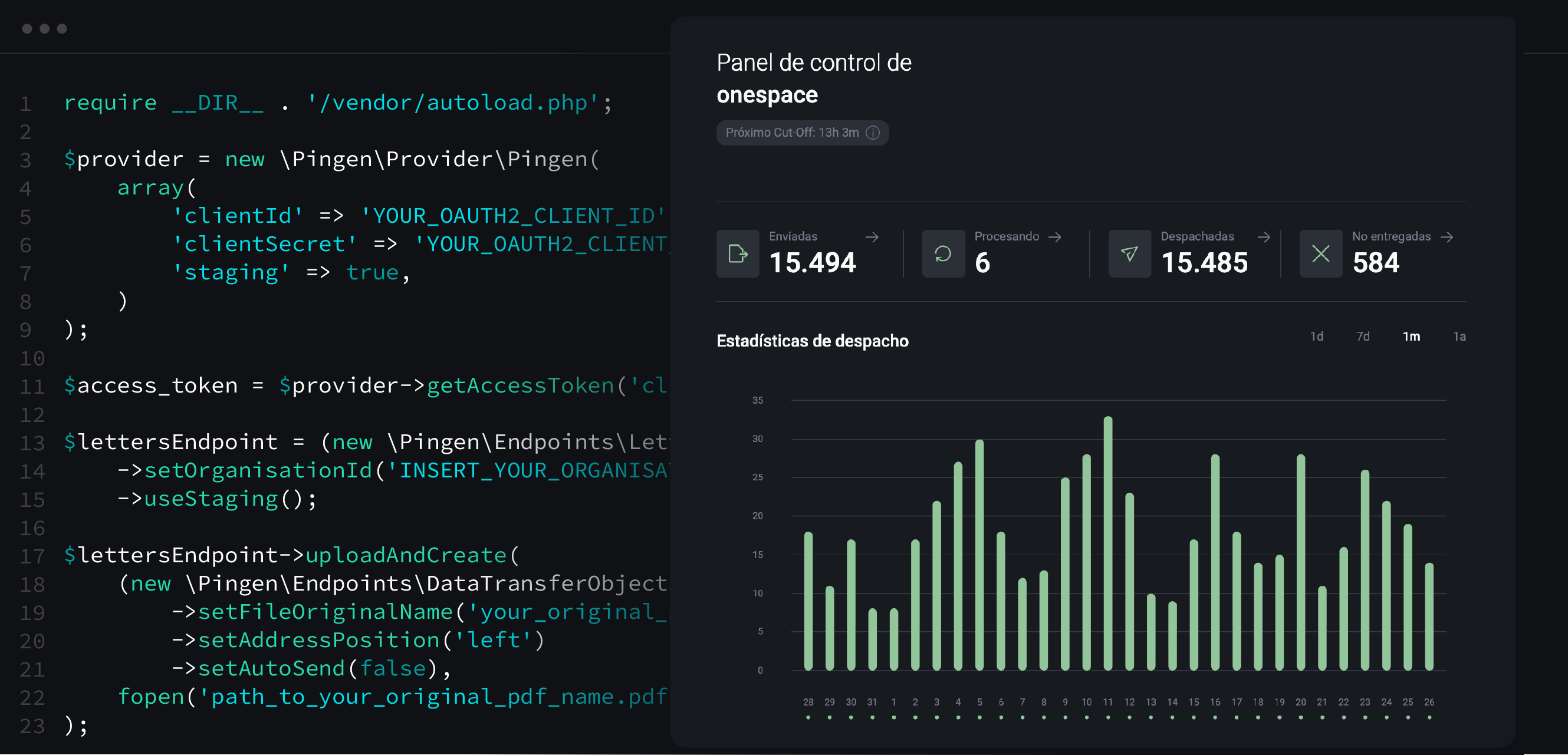Select the 1a yearly range option
This screenshot has height=755, width=1568.
click(x=1459, y=336)
